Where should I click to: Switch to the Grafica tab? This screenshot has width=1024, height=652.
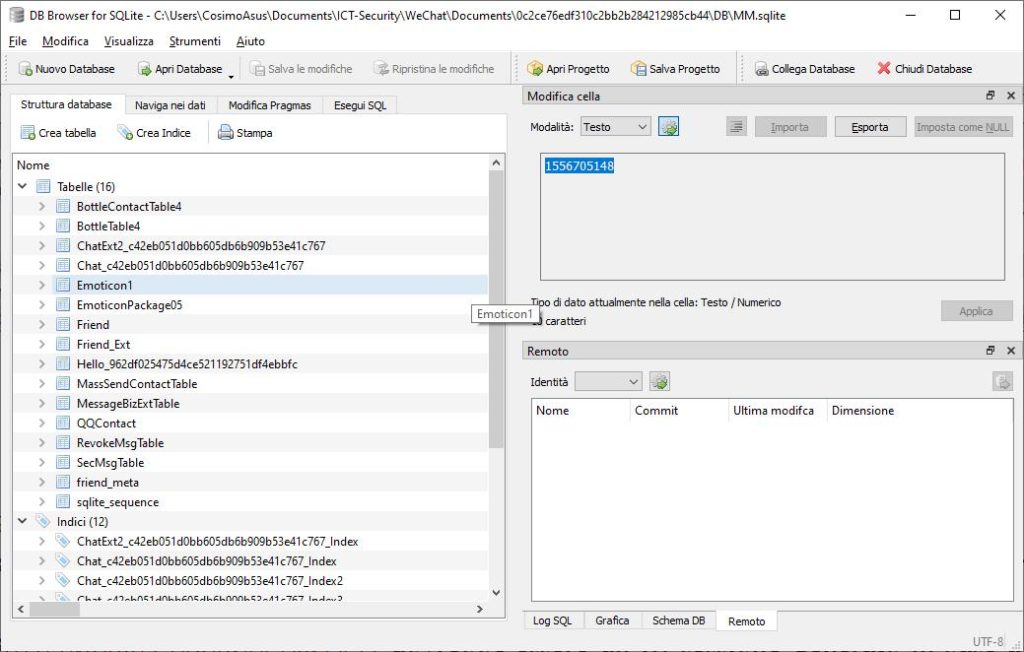(x=612, y=621)
